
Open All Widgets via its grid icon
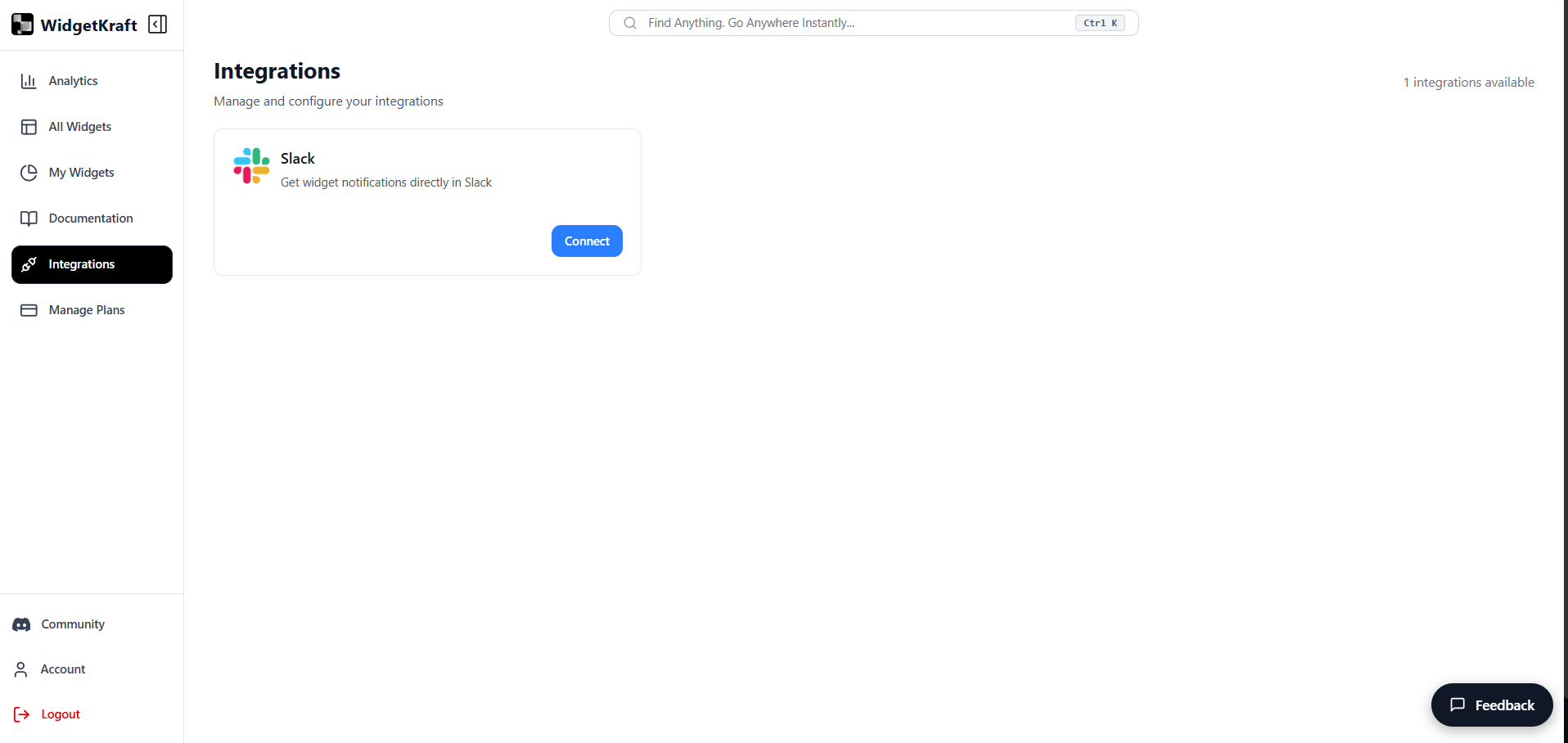pyautogui.click(x=29, y=126)
